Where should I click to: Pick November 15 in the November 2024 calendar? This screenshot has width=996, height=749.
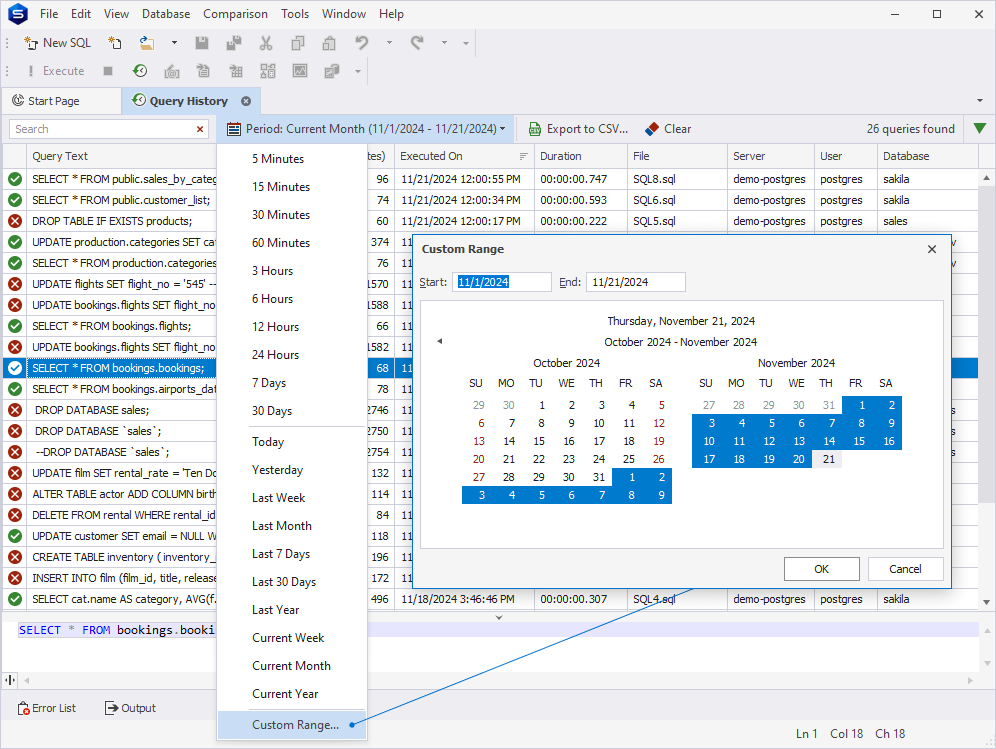tap(859, 441)
